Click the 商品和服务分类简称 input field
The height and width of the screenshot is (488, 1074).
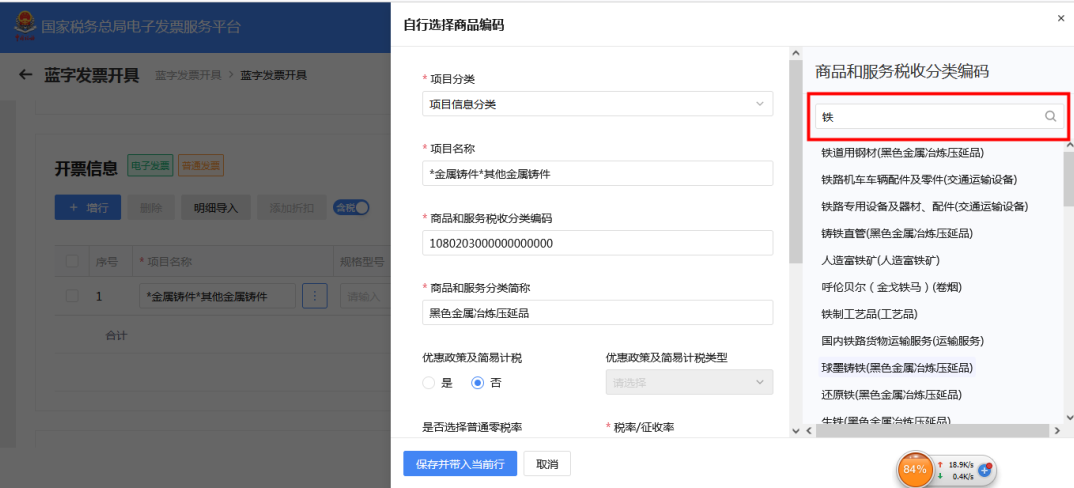point(597,313)
